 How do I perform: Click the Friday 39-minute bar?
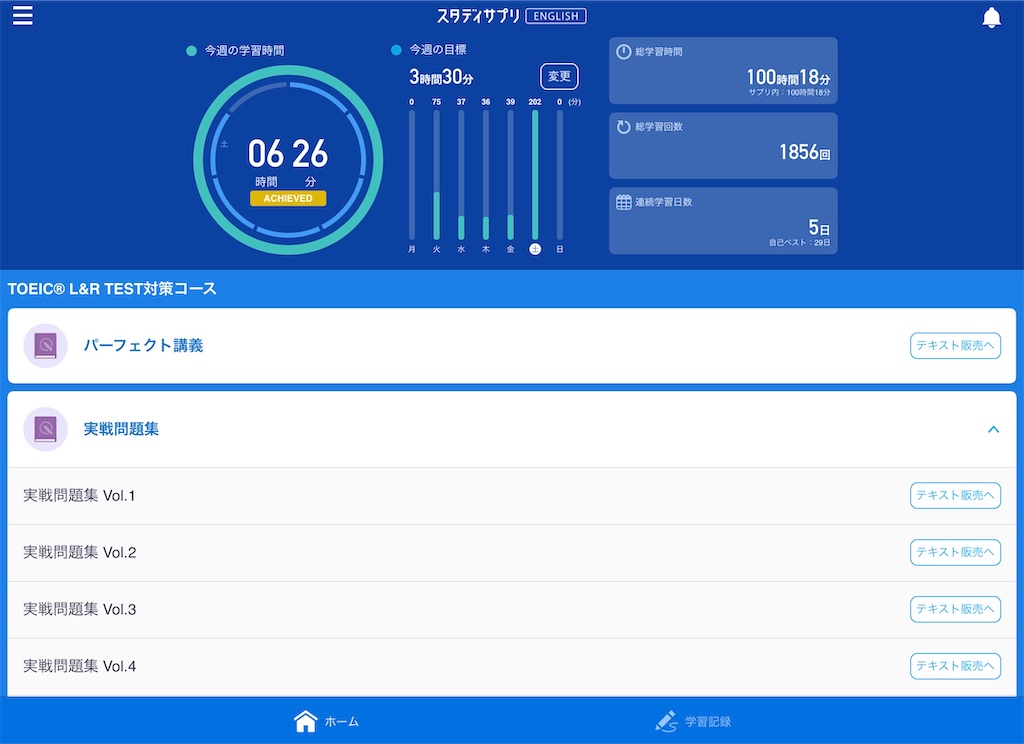pos(510,174)
